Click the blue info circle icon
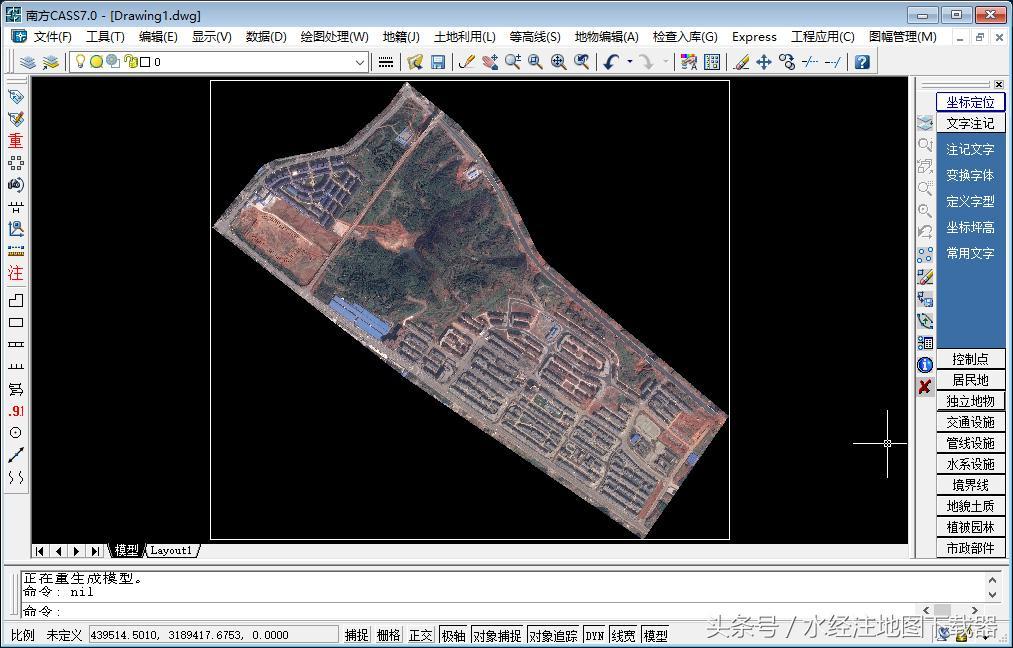This screenshot has height=648, width=1013. (x=925, y=365)
